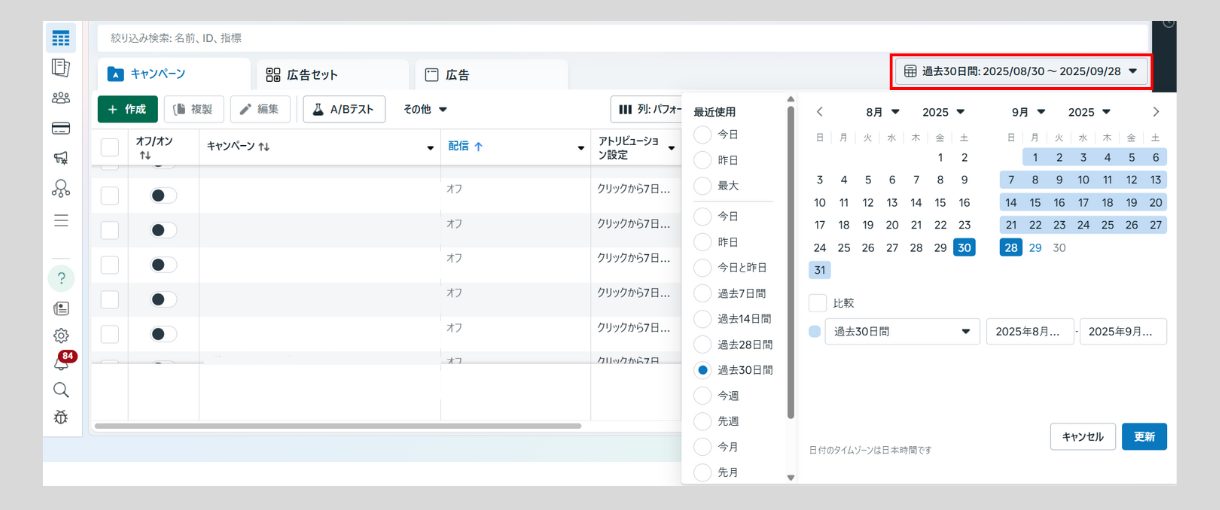The height and width of the screenshot is (510, 1220).
Task: Open the date range 過去30日間 dropdown
Action: [1020, 71]
